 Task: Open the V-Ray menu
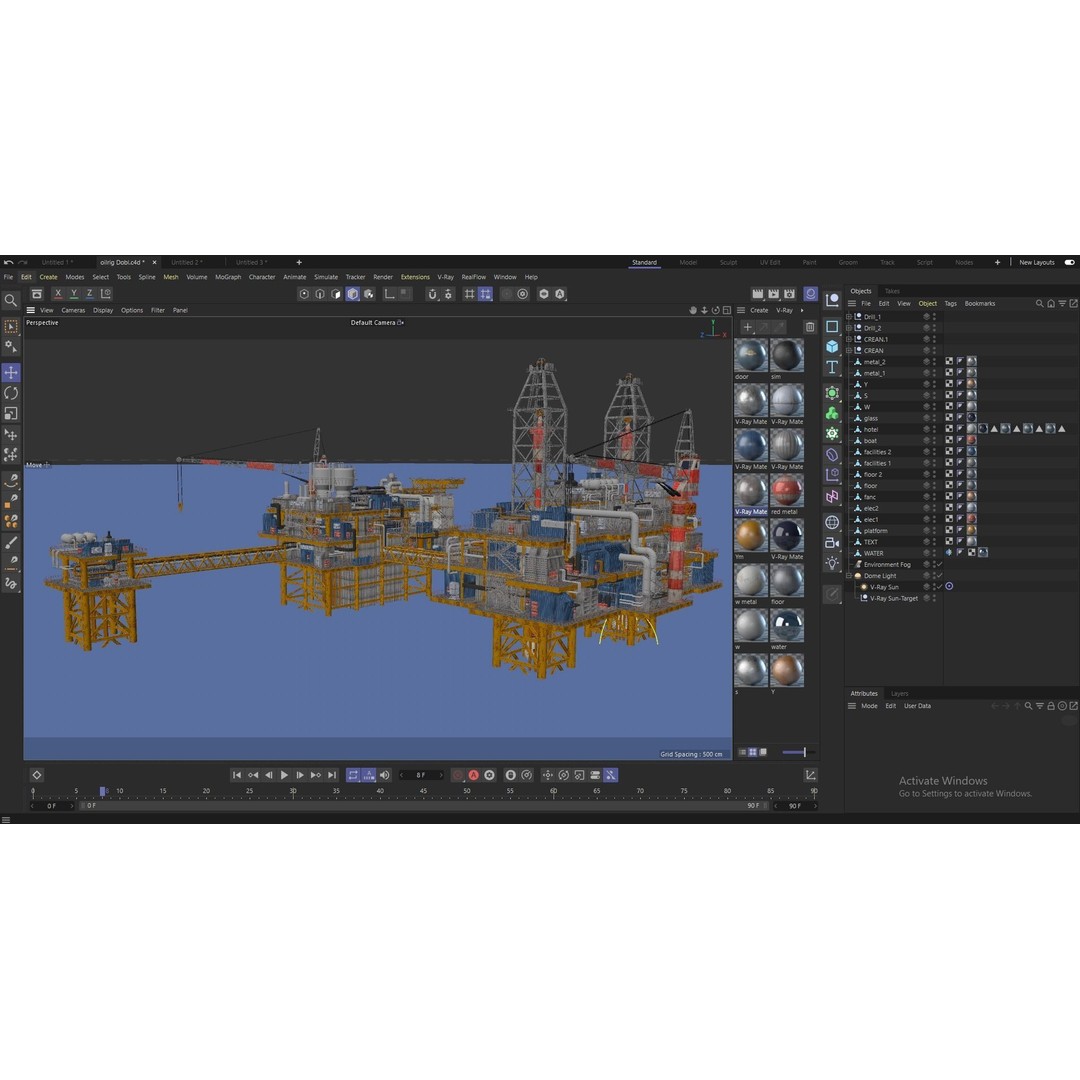pos(446,277)
